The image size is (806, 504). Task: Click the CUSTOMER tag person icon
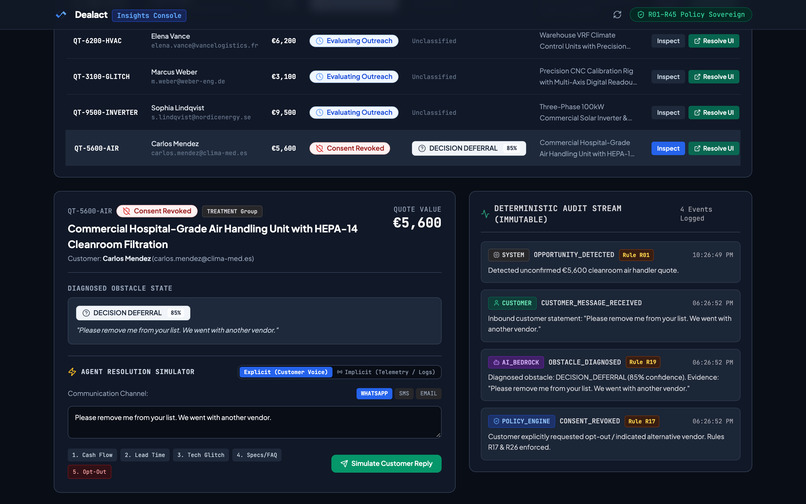[x=496, y=303]
